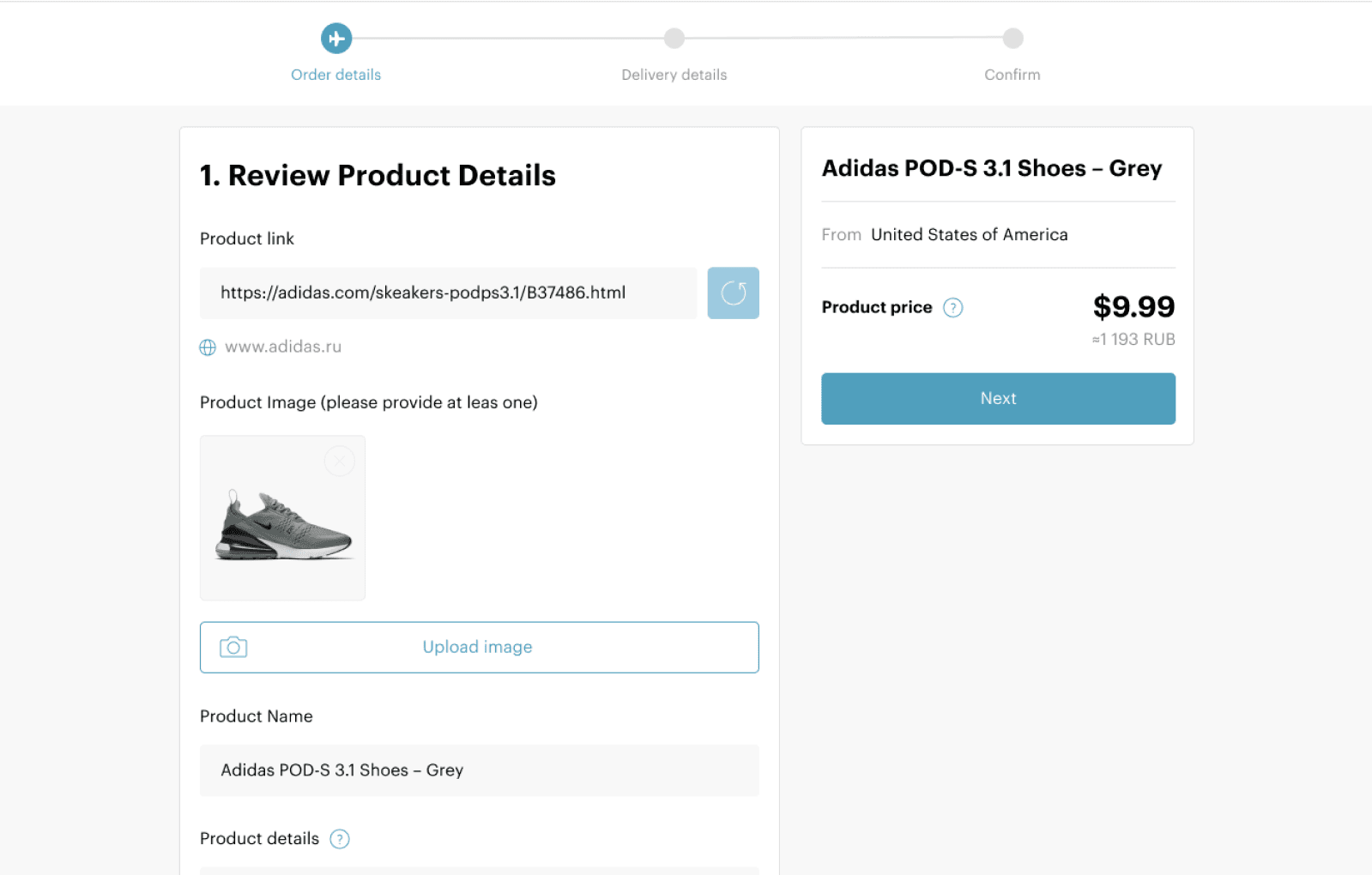Focus the Product Name input field

(x=479, y=770)
